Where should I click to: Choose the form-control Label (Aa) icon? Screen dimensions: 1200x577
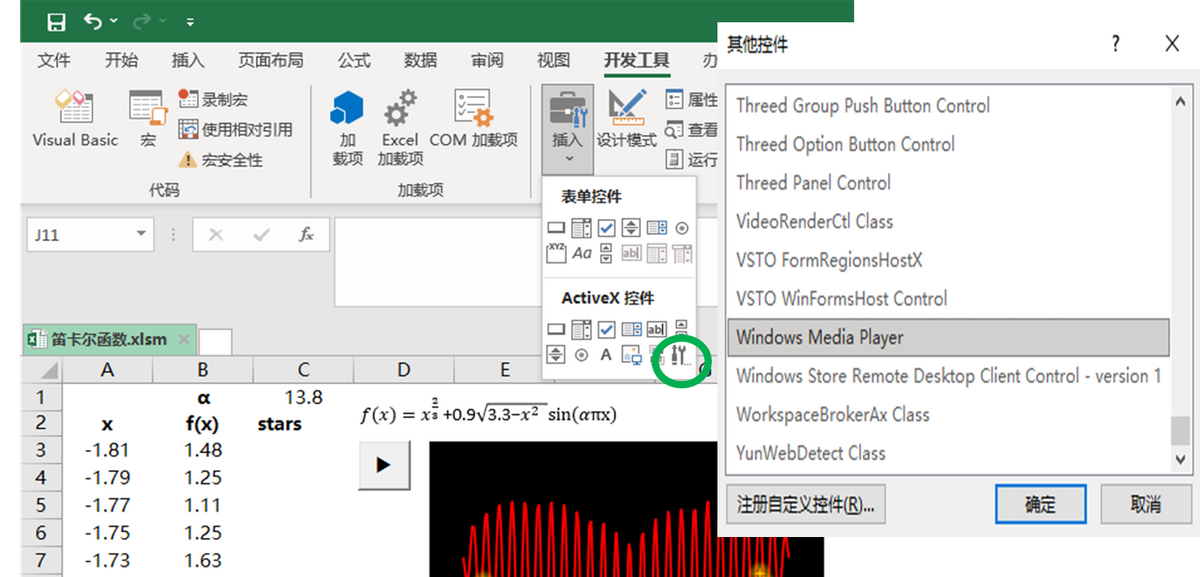(x=582, y=253)
